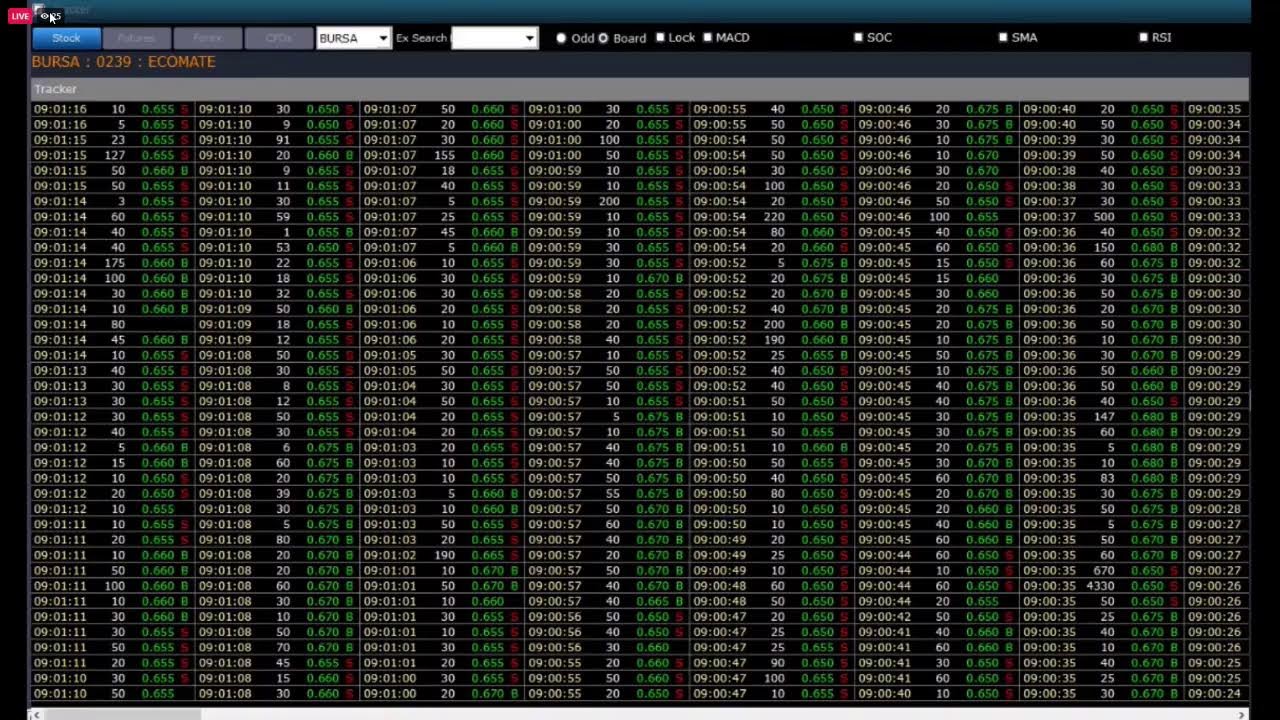The height and width of the screenshot is (720, 1280).
Task: Select the Board radio button
Action: click(603, 38)
